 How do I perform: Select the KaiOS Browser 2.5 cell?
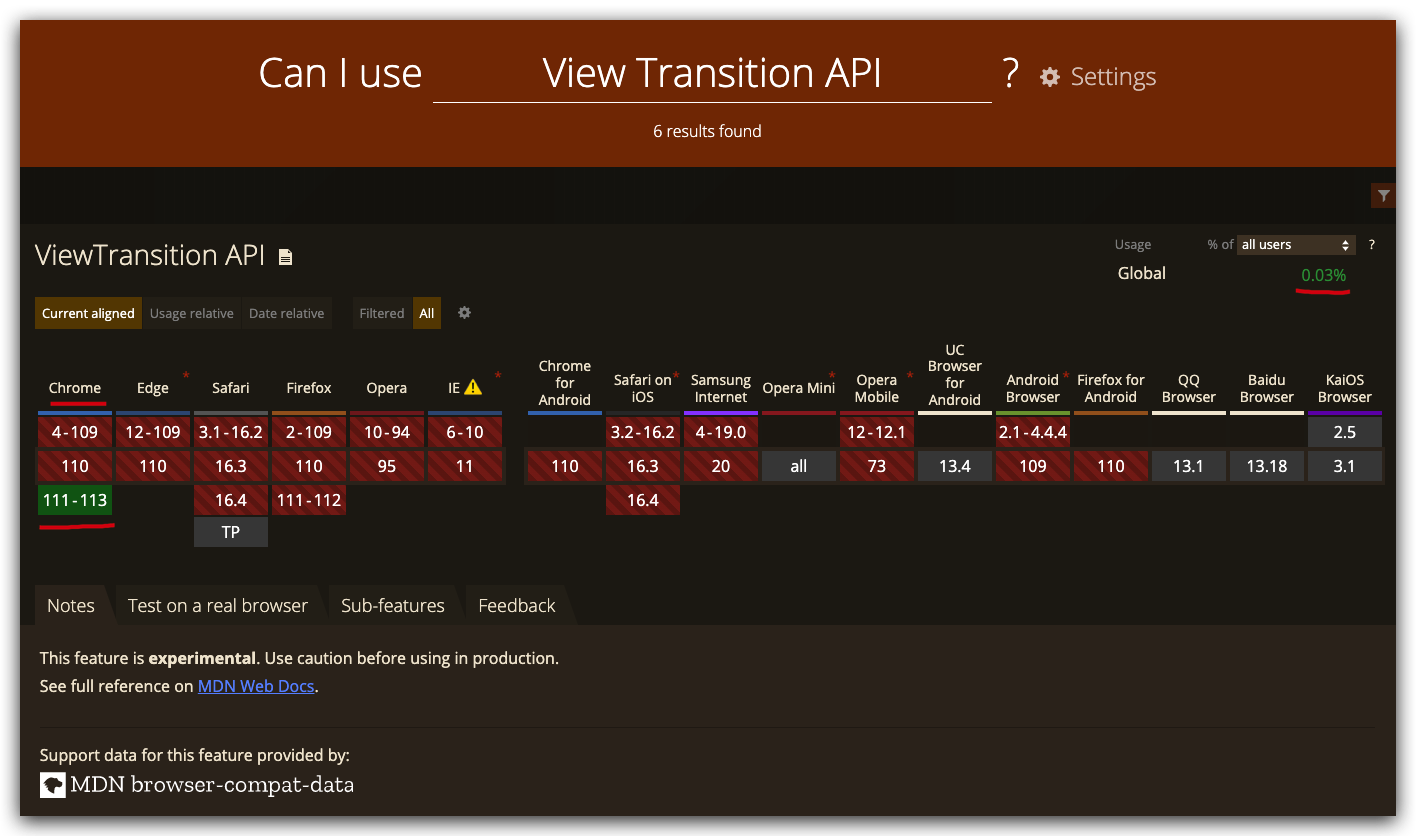(1345, 432)
